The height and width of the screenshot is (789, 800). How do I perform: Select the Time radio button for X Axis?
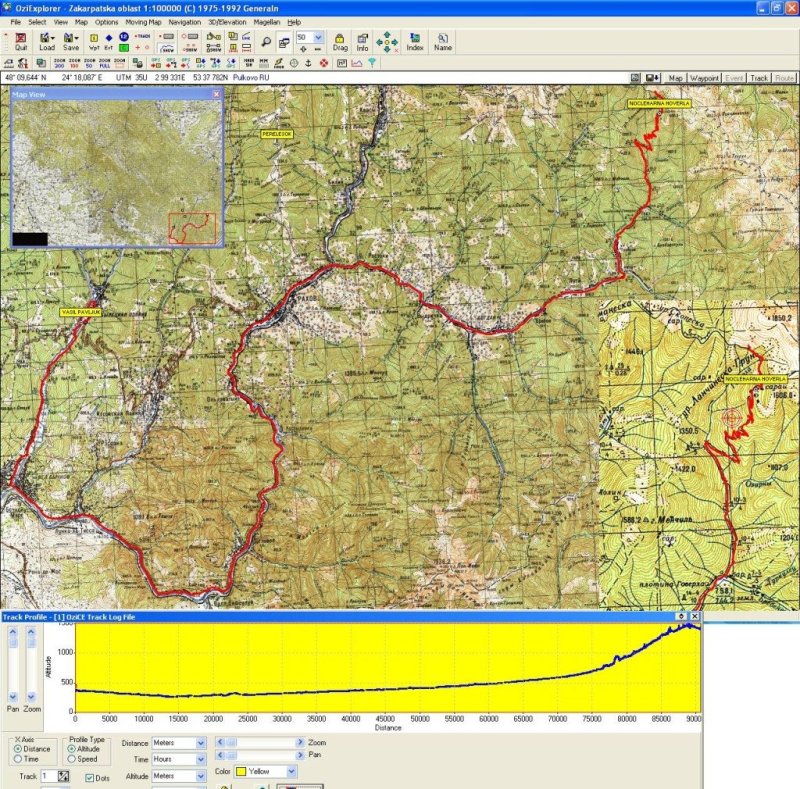tap(19, 759)
